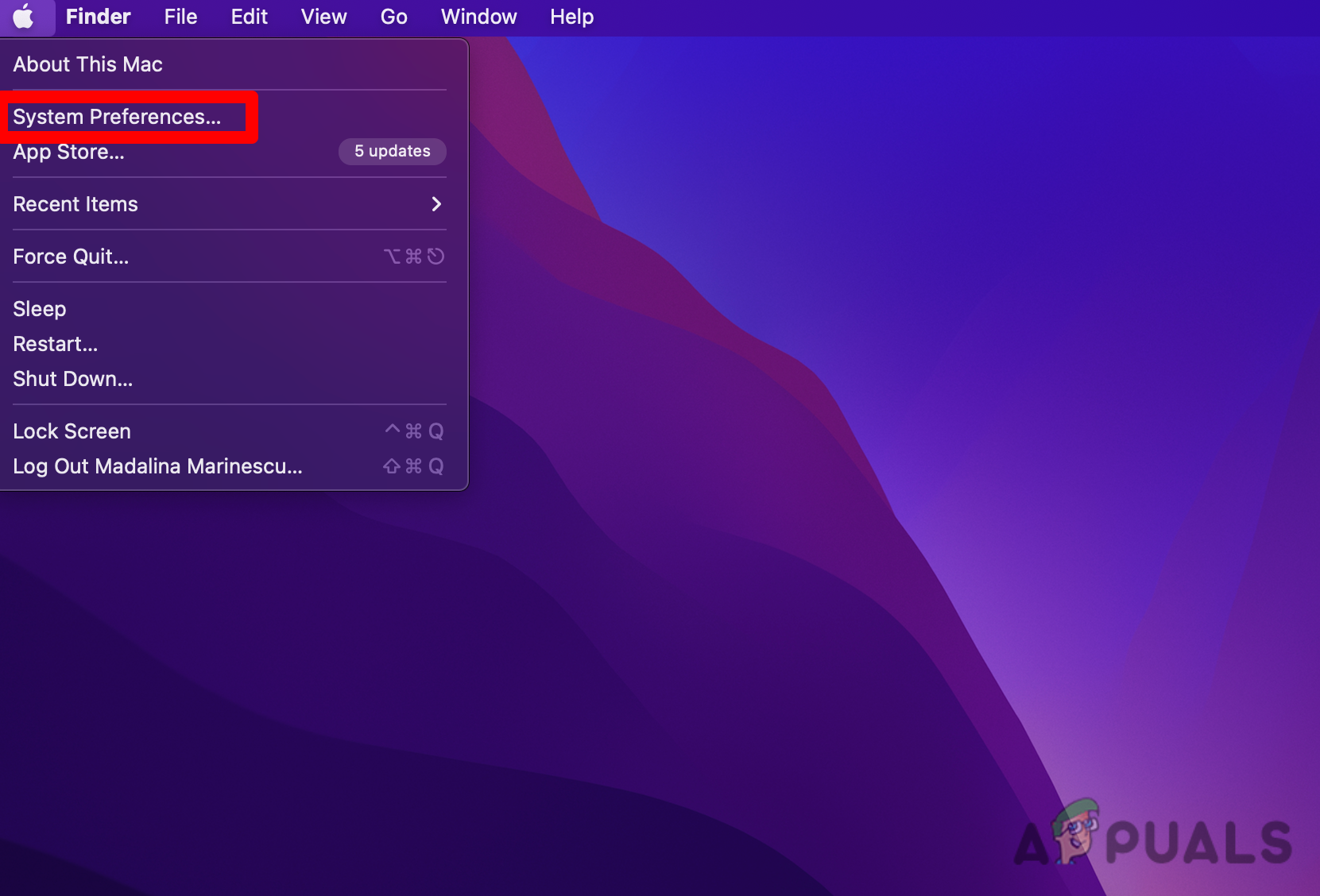
Task: Log Out Madalina Marinescu
Action: point(157,466)
